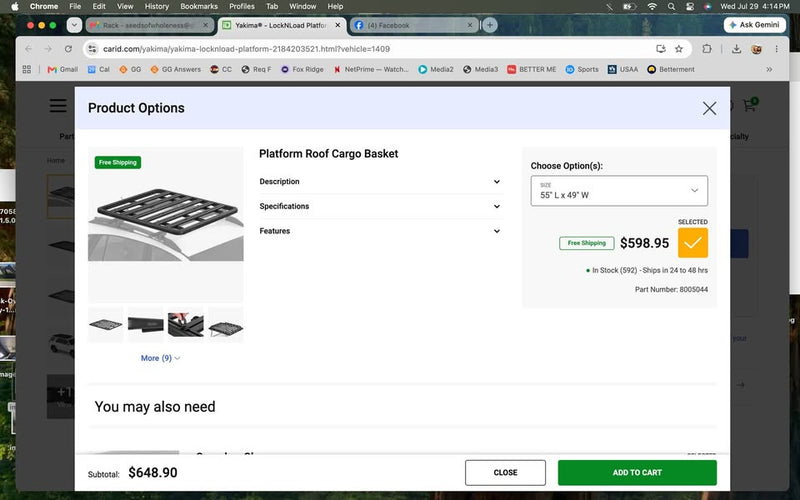
Task: Open the Chrome extensions puzzle icon
Action: click(707, 49)
